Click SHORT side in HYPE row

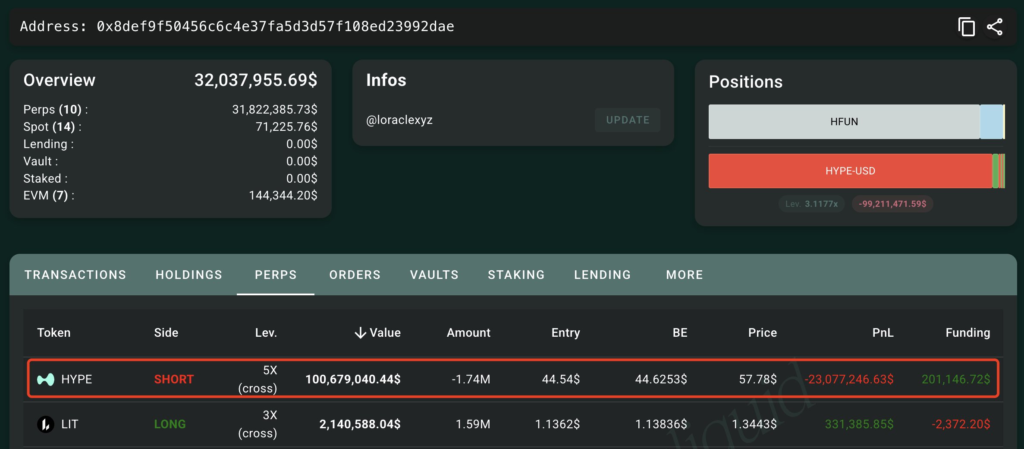174,379
